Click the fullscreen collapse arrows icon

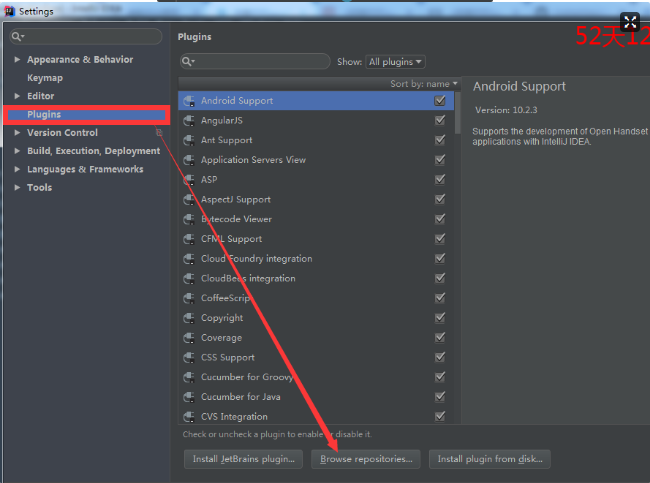(x=630, y=22)
